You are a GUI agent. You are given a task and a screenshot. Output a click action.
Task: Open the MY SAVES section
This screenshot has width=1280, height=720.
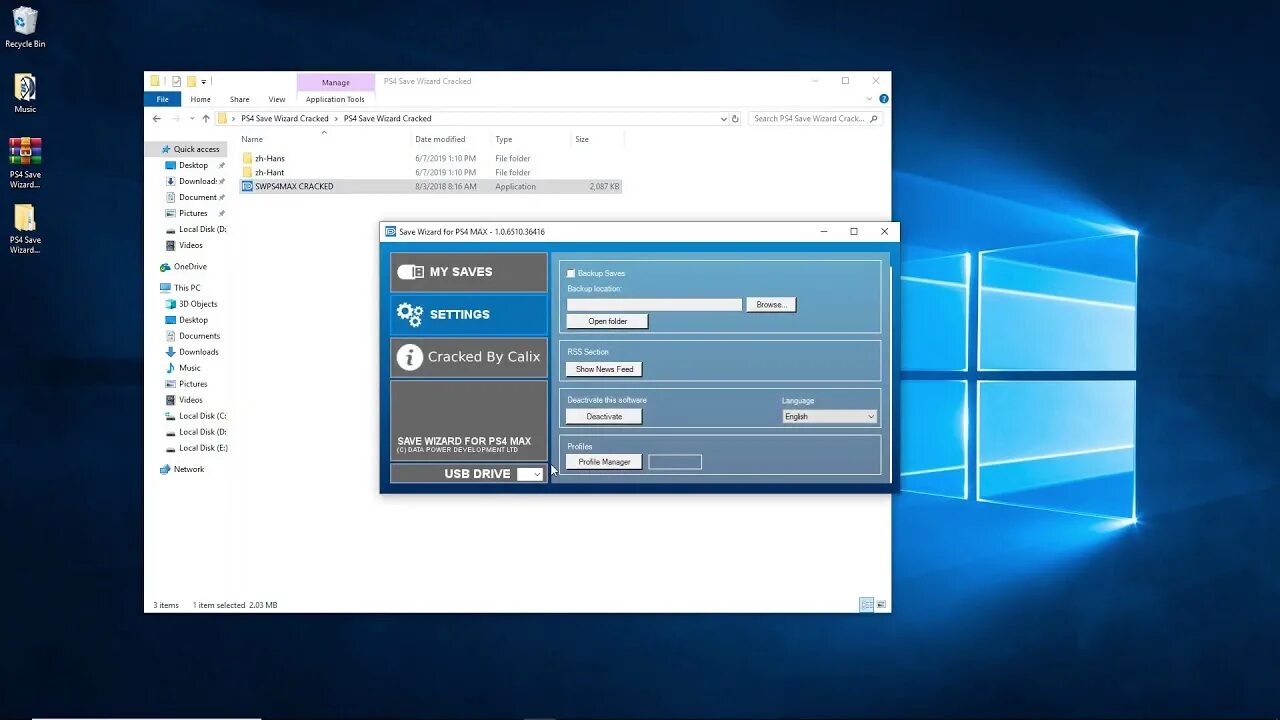tap(469, 272)
